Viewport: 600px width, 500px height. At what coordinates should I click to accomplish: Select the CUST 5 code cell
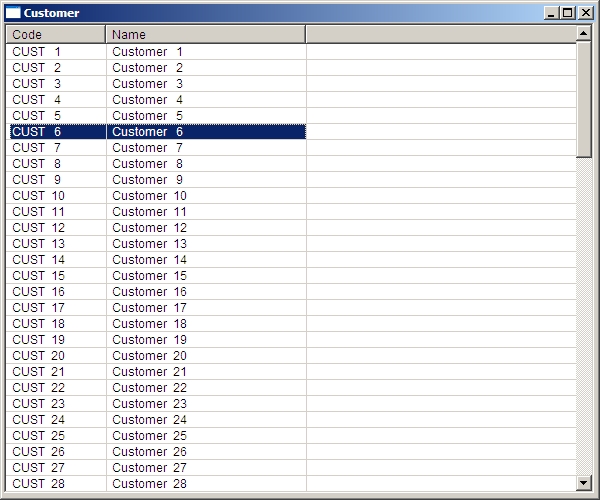[56, 116]
